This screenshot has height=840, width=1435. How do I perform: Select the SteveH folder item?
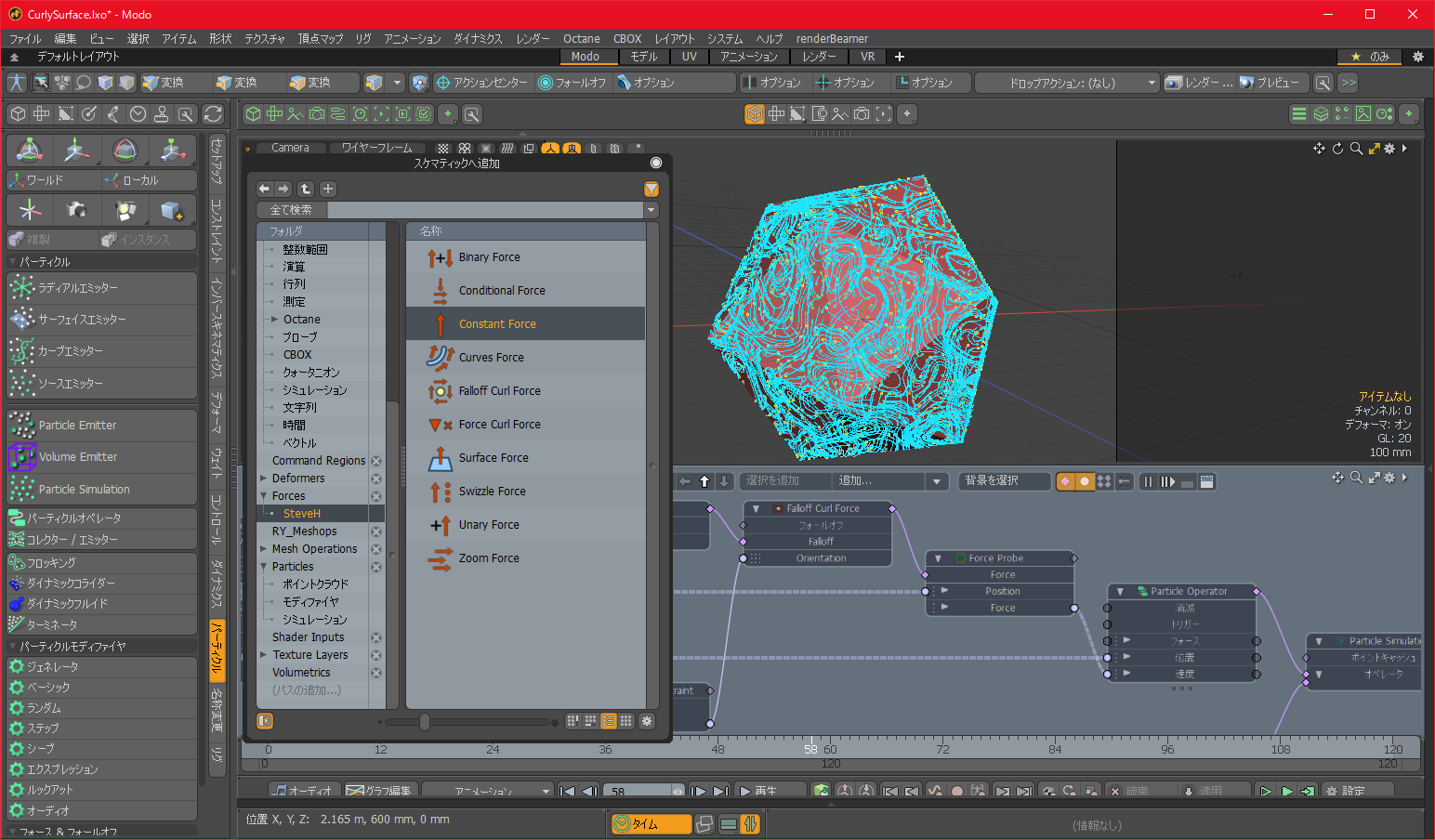pyautogui.click(x=301, y=514)
